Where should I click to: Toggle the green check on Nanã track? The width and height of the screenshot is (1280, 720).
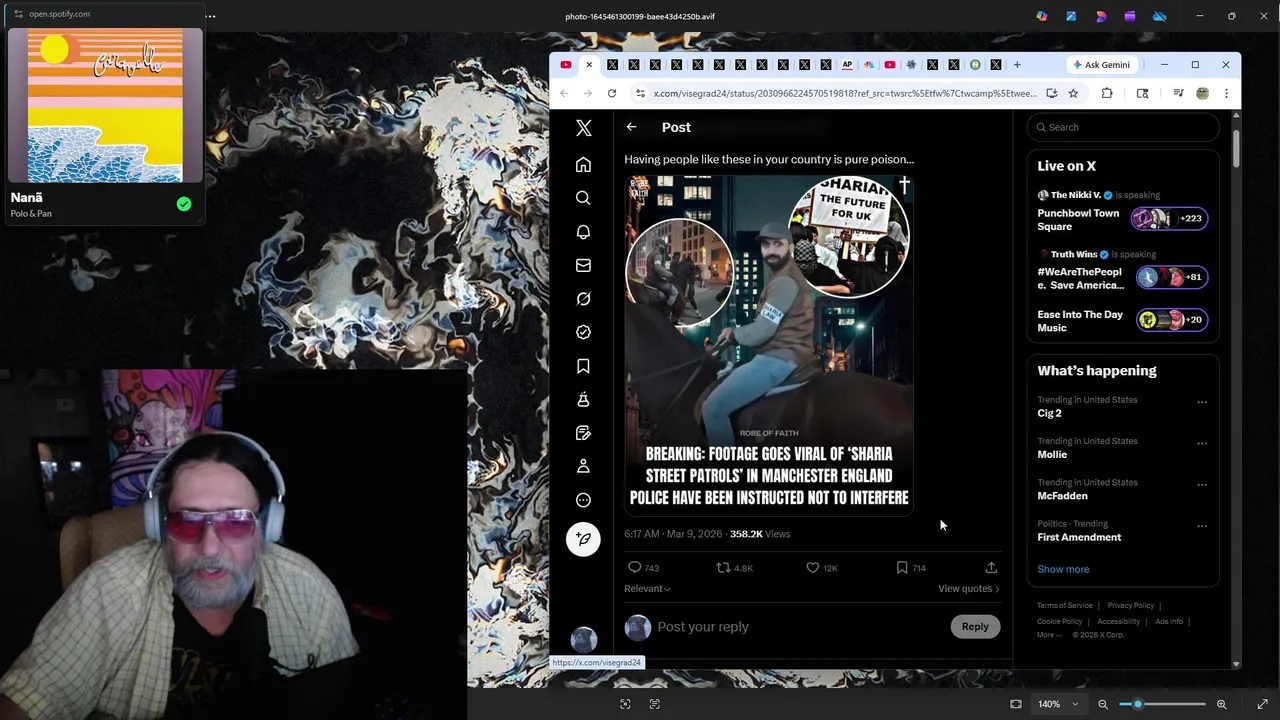coord(184,204)
